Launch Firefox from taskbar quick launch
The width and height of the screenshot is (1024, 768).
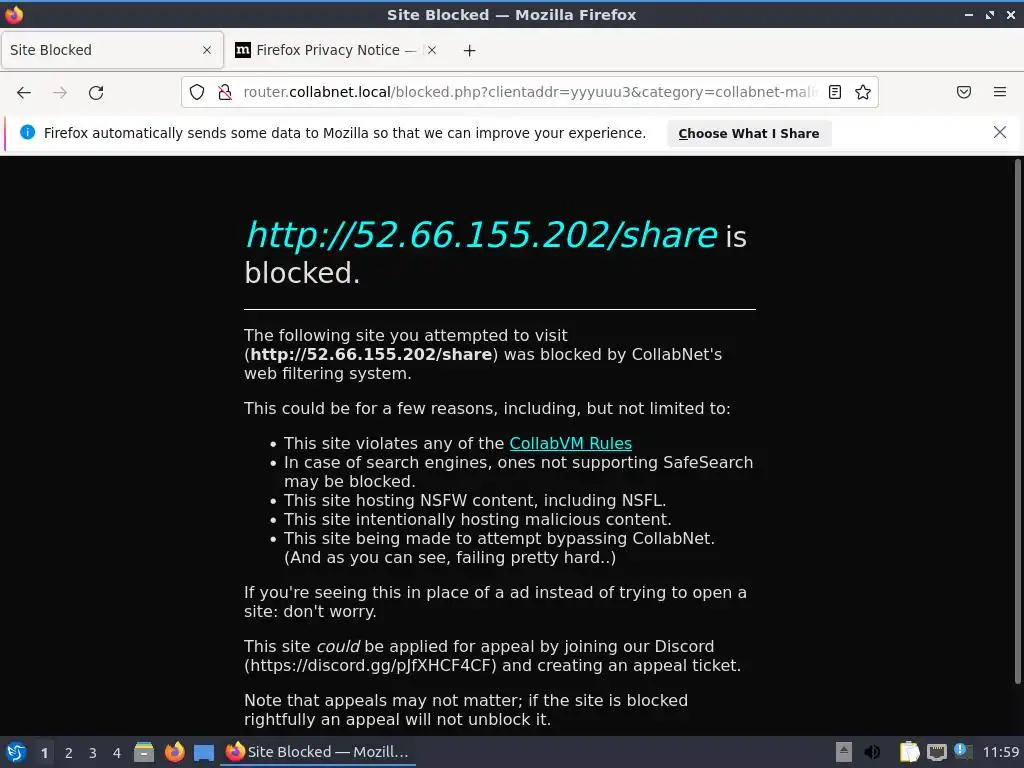coord(174,752)
